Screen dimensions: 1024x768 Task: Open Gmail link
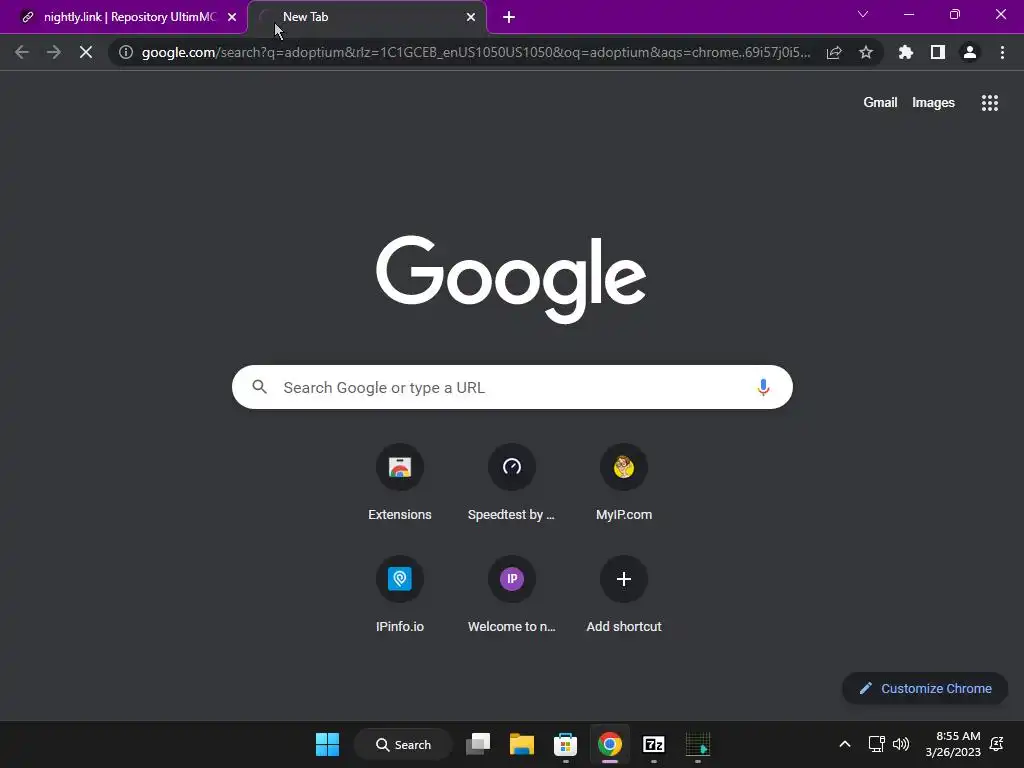[880, 103]
